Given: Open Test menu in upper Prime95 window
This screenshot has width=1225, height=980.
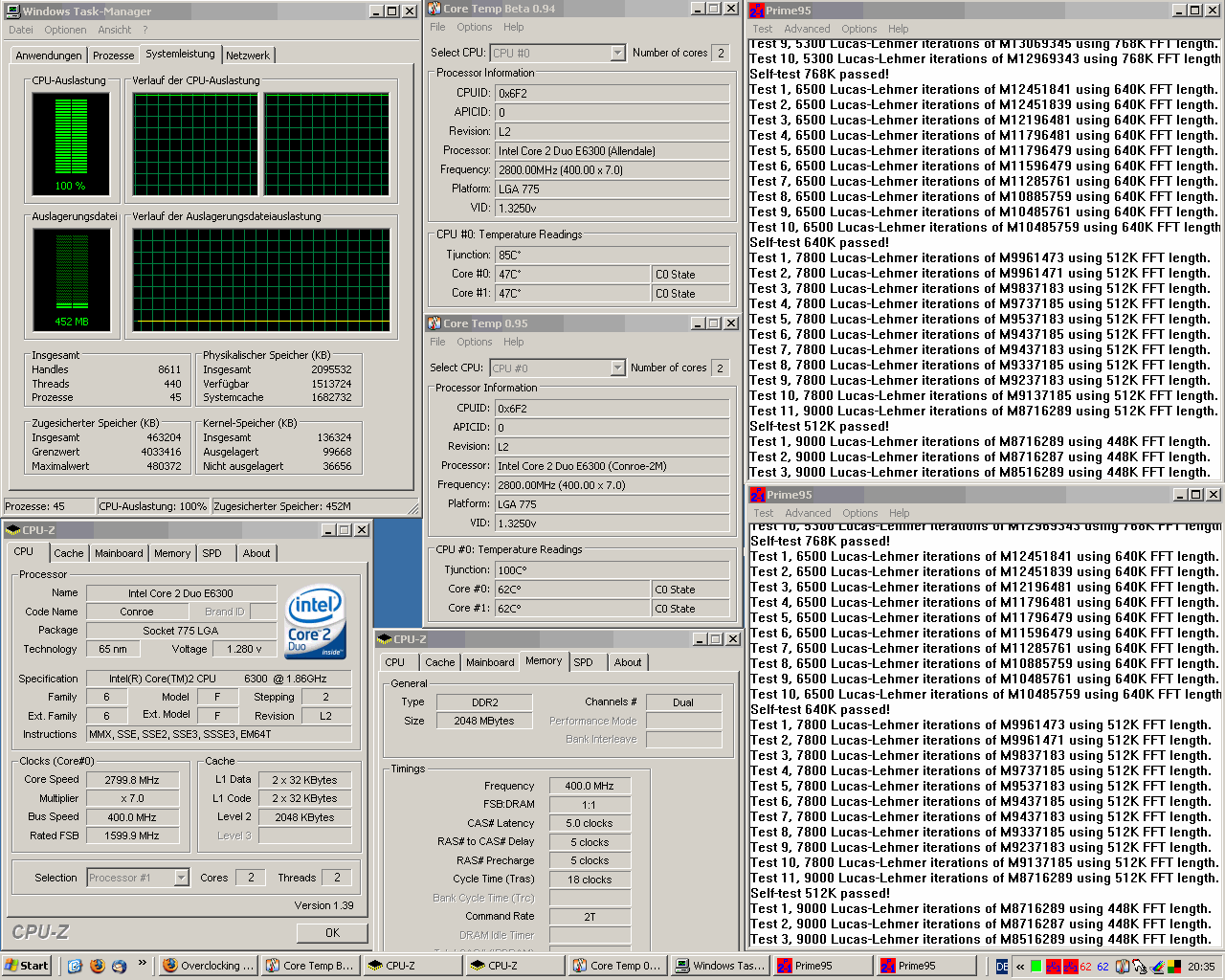Looking at the screenshot, I should pyautogui.click(x=763, y=29).
